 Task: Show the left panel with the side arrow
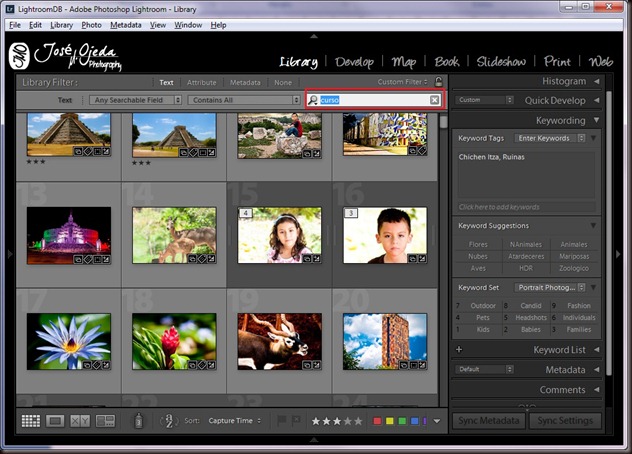click(10, 254)
